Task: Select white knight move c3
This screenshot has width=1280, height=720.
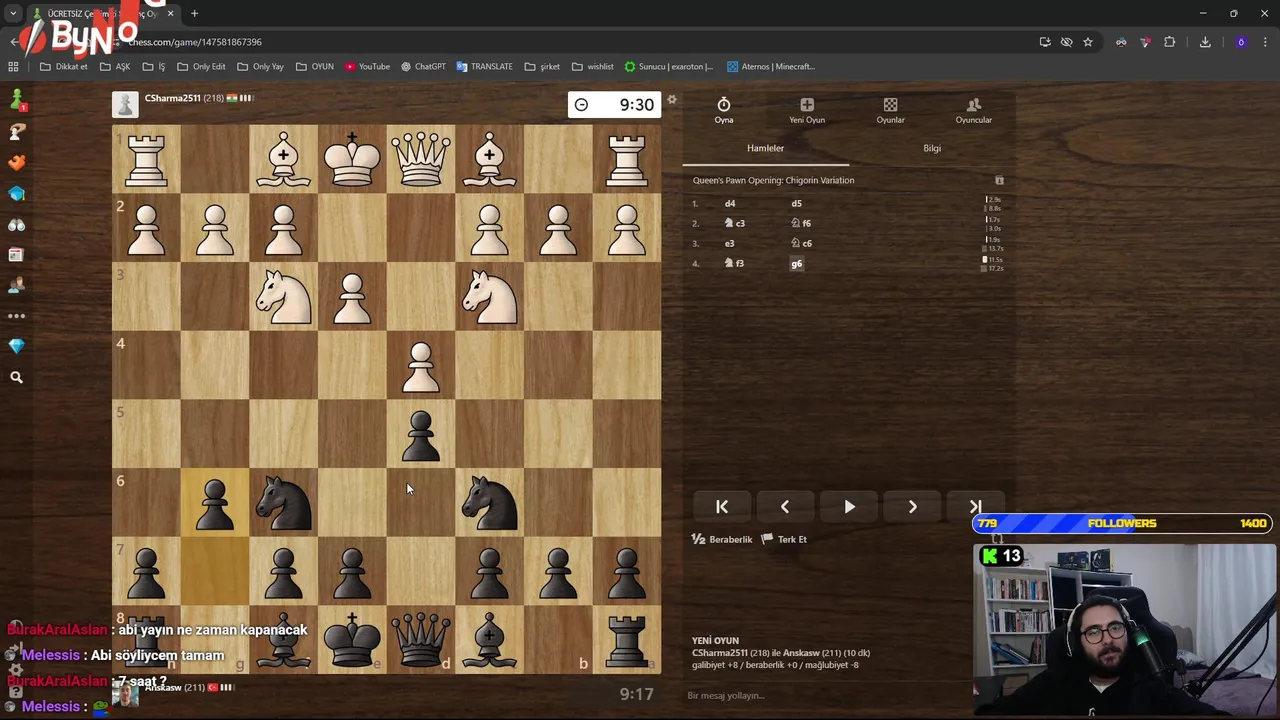Action: [x=735, y=223]
